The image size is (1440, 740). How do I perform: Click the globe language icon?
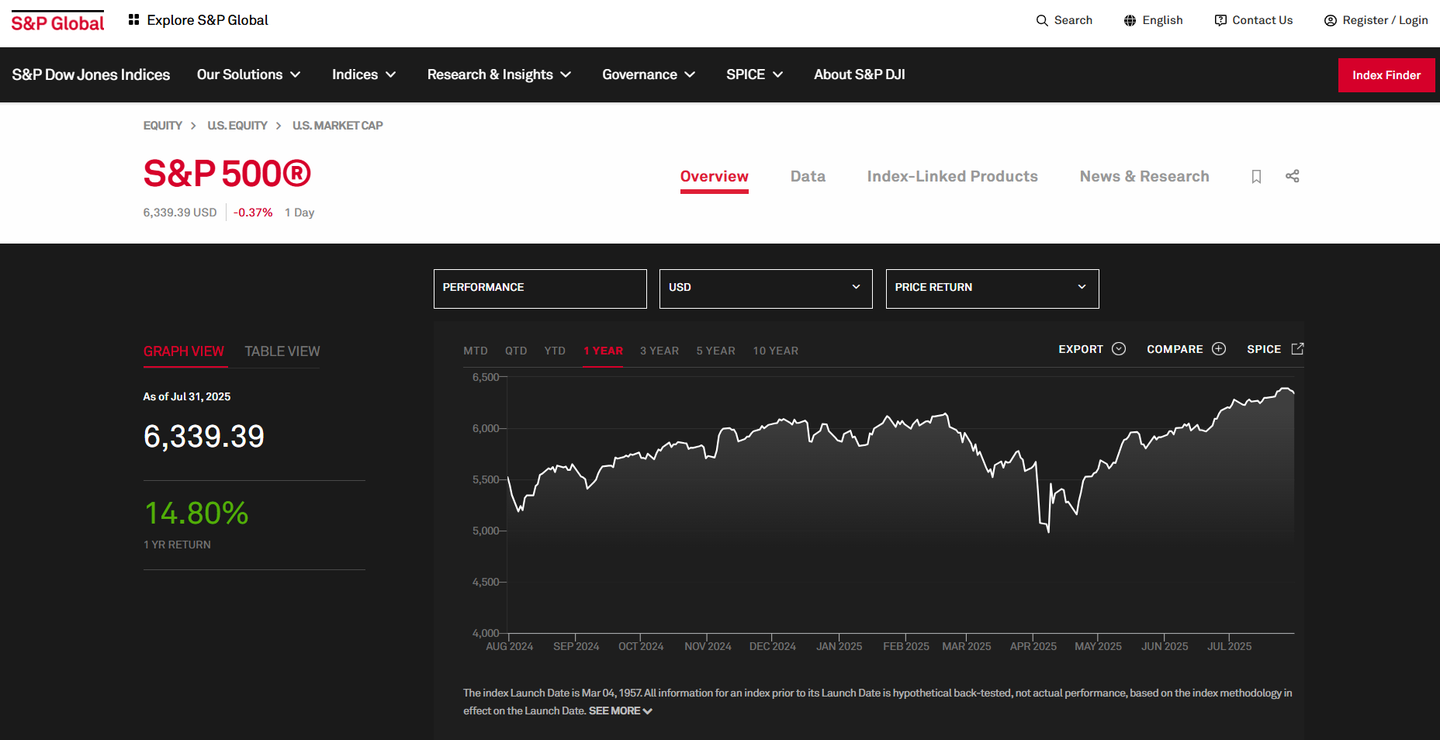point(1130,20)
